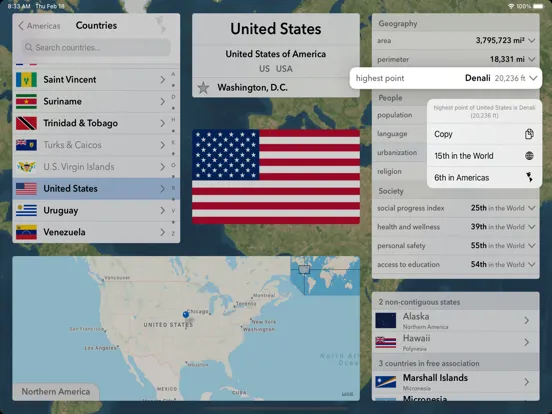Collapse the highest point dropdown chevron
The image size is (552, 414).
tap(533, 78)
